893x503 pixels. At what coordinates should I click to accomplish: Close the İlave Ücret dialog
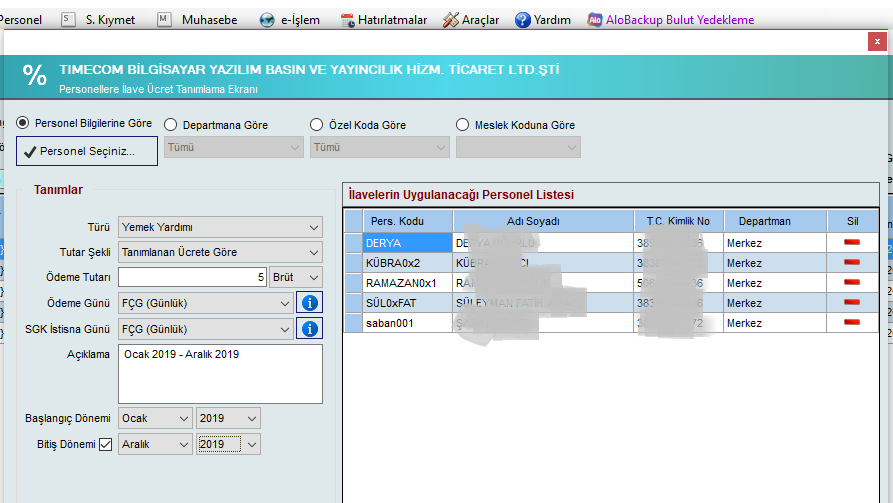[877, 42]
